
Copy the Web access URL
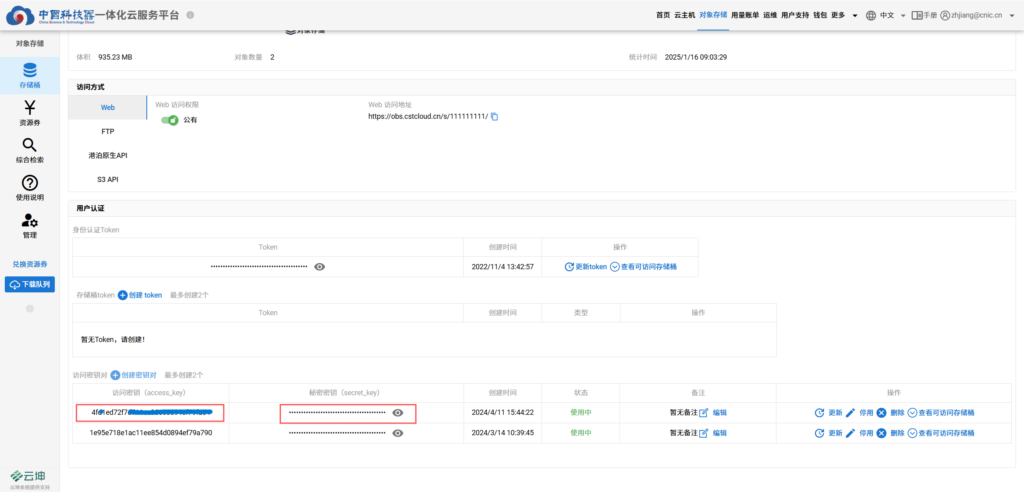494,117
